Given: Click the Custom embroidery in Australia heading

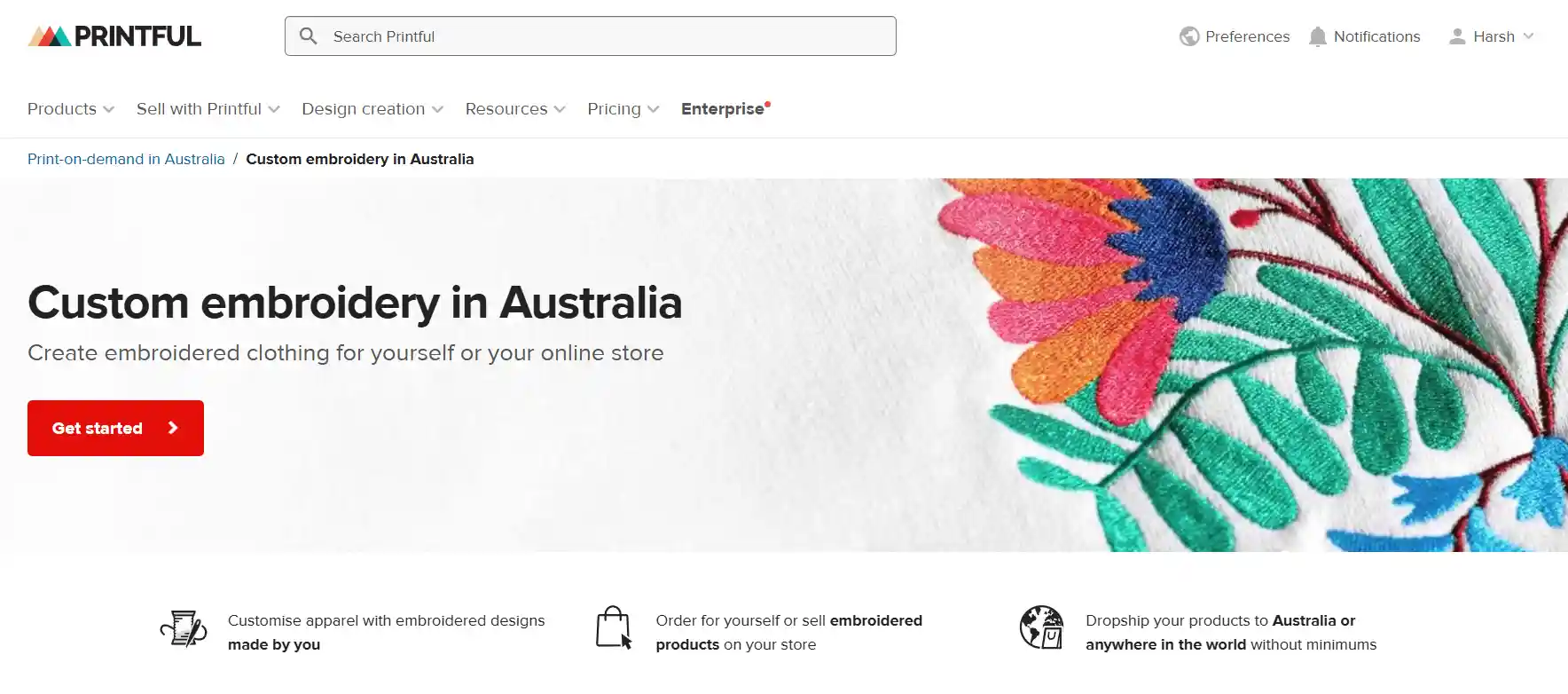Looking at the screenshot, I should point(355,303).
